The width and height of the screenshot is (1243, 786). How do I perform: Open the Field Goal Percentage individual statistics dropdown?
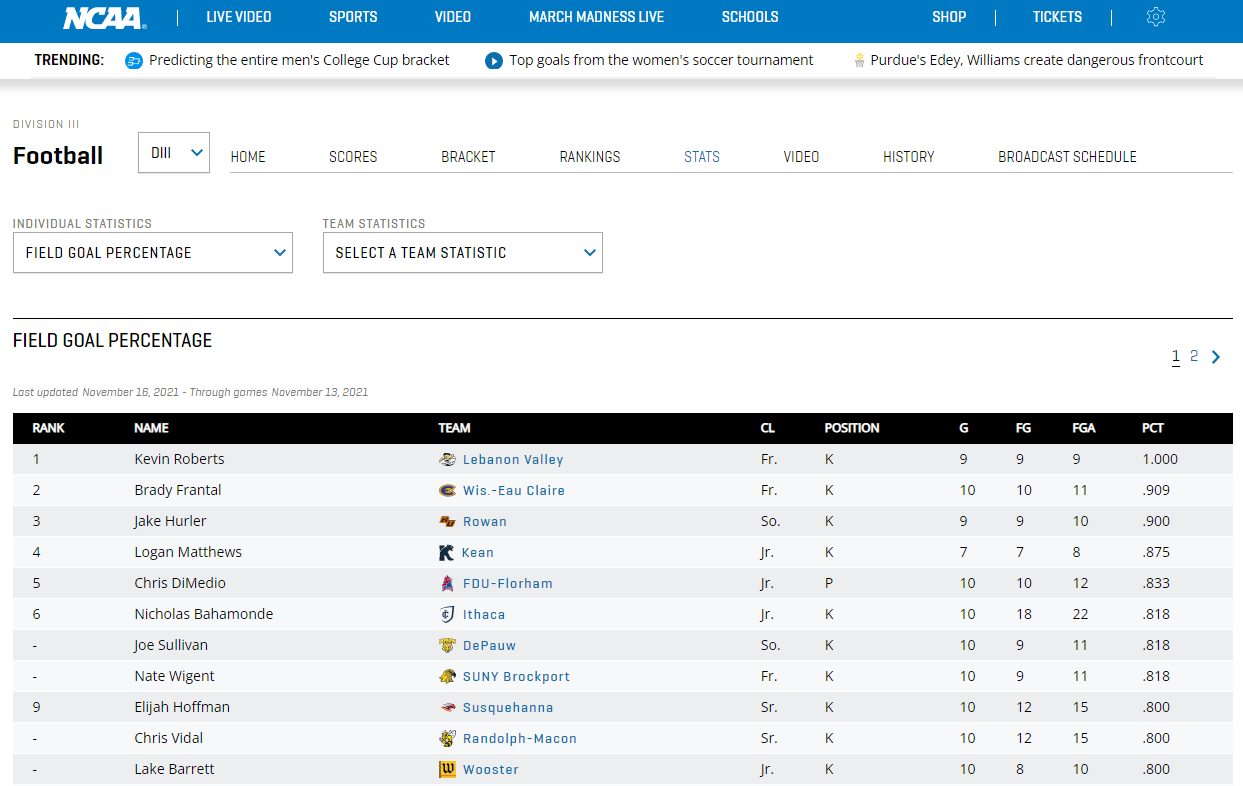tap(153, 253)
